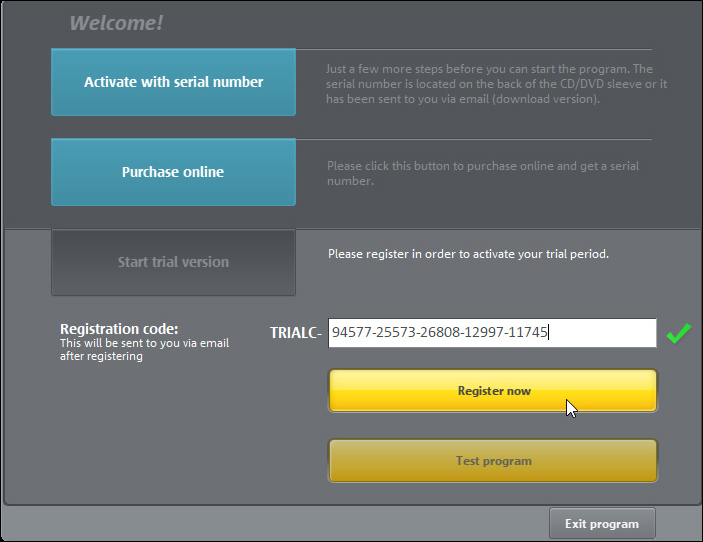Click the Welcome! heading text
The image size is (703, 542).
pyautogui.click(x=116, y=23)
